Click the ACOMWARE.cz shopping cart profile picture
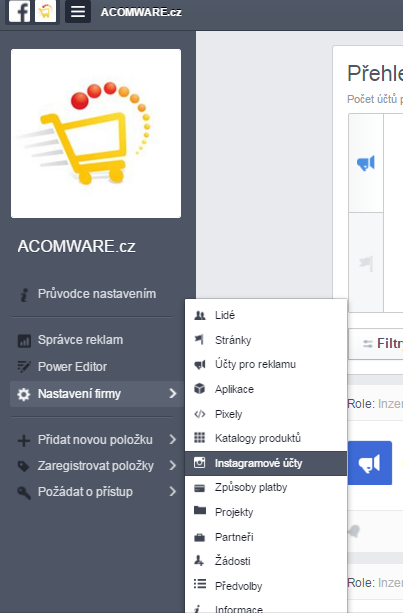The image size is (403, 615). pyautogui.click(x=96, y=133)
